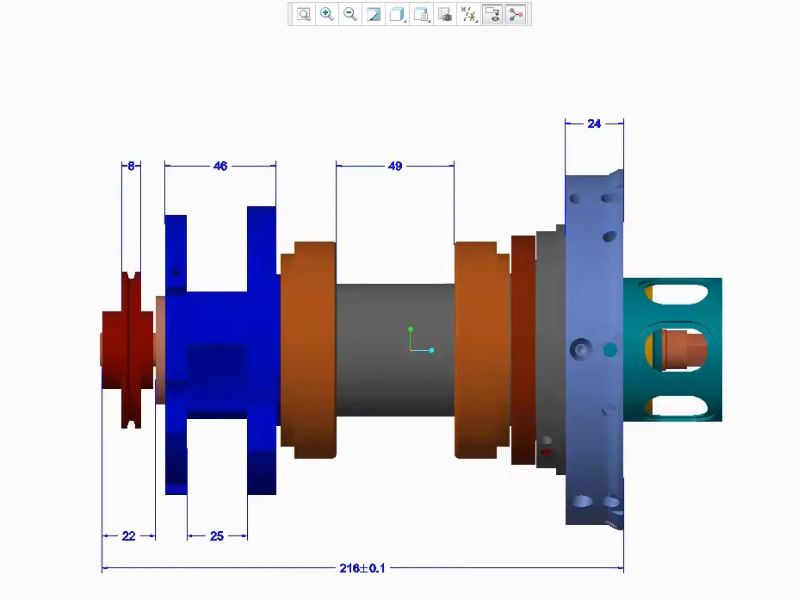800x600 pixels.
Task: Select the teal slotted cage part
Action: pyautogui.click(x=673, y=350)
